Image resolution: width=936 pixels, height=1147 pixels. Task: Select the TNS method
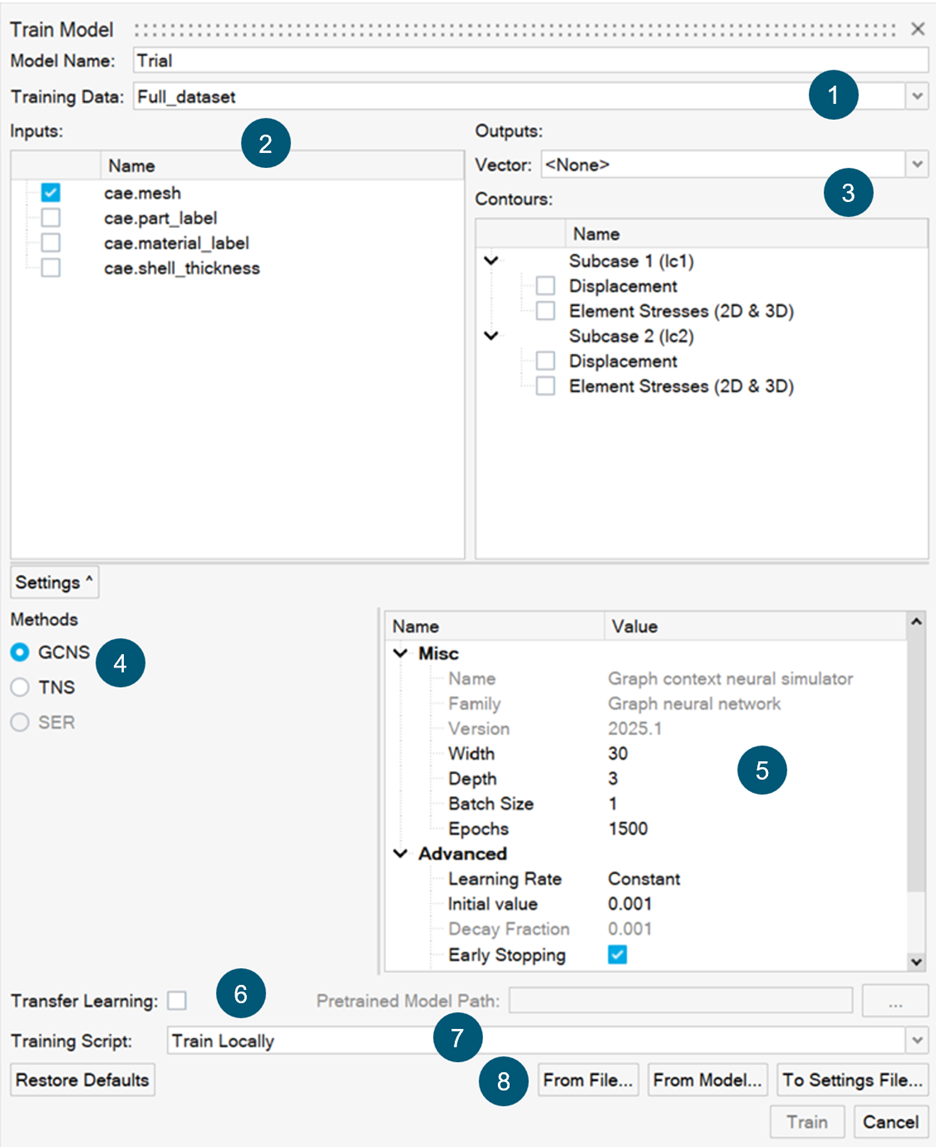click(x=20, y=687)
